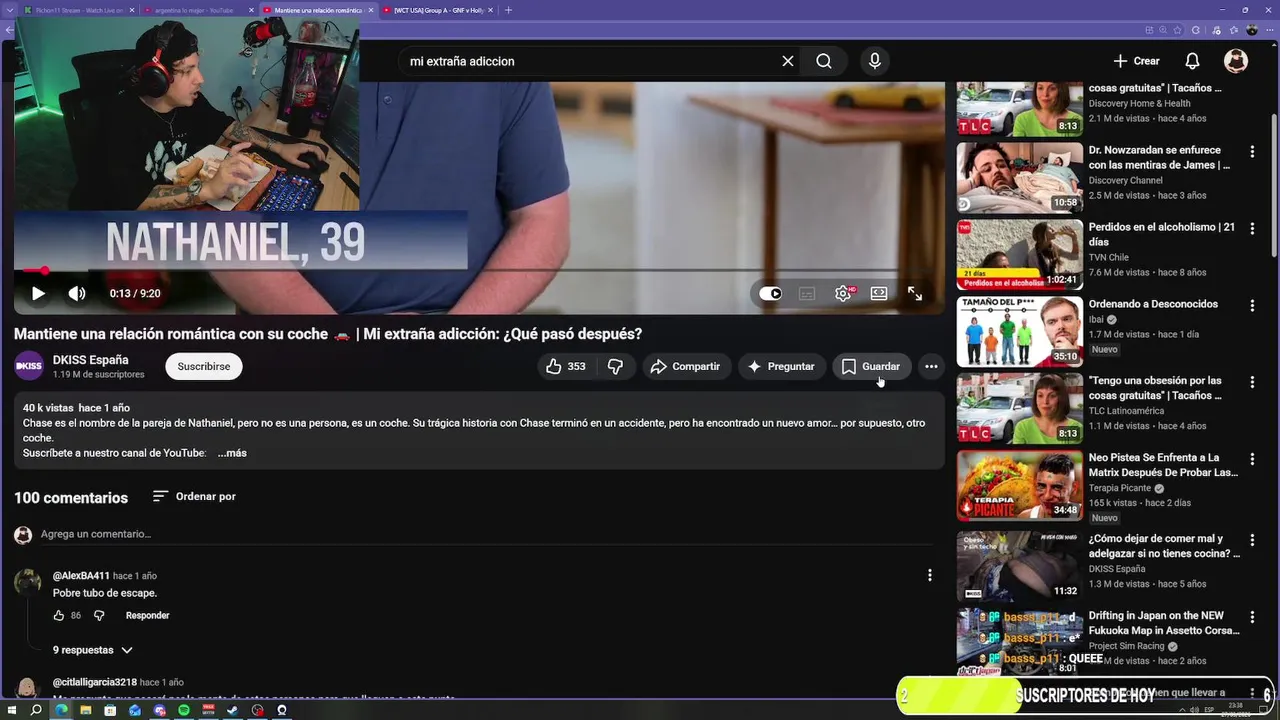Click the Preguntar button
The width and height of the screenshot is (1280, 720).
pyautogui.click(x=781, y=366)
